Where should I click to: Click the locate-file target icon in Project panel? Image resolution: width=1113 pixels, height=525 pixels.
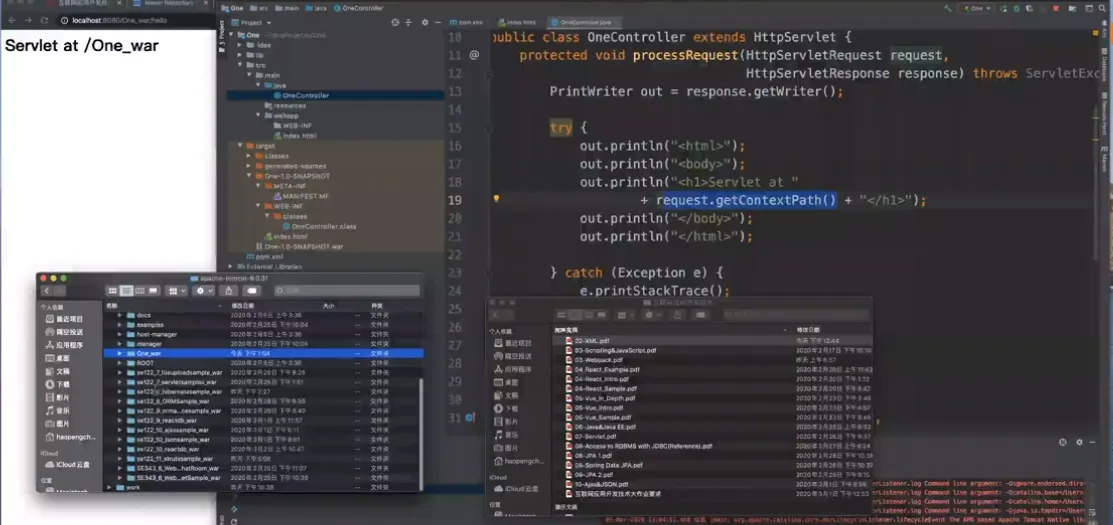click(x=395, y=23)
